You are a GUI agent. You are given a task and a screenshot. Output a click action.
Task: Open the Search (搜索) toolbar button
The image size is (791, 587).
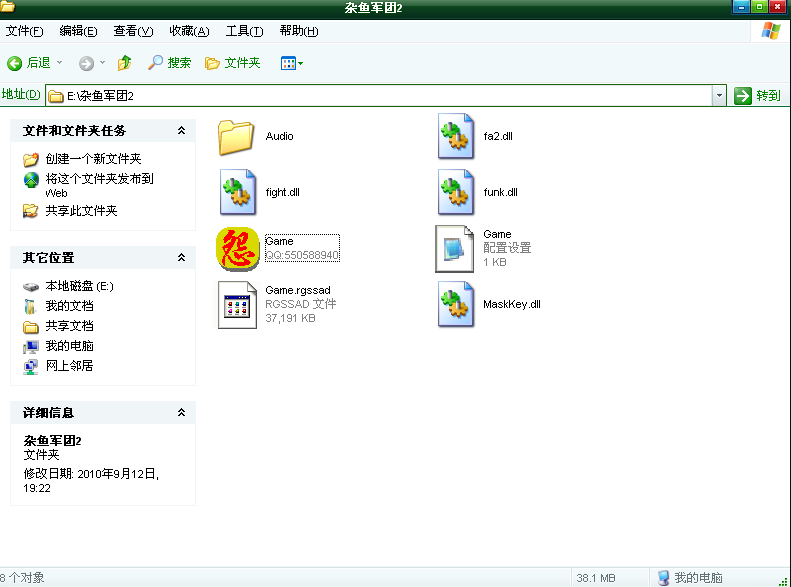tap(170, 63)
